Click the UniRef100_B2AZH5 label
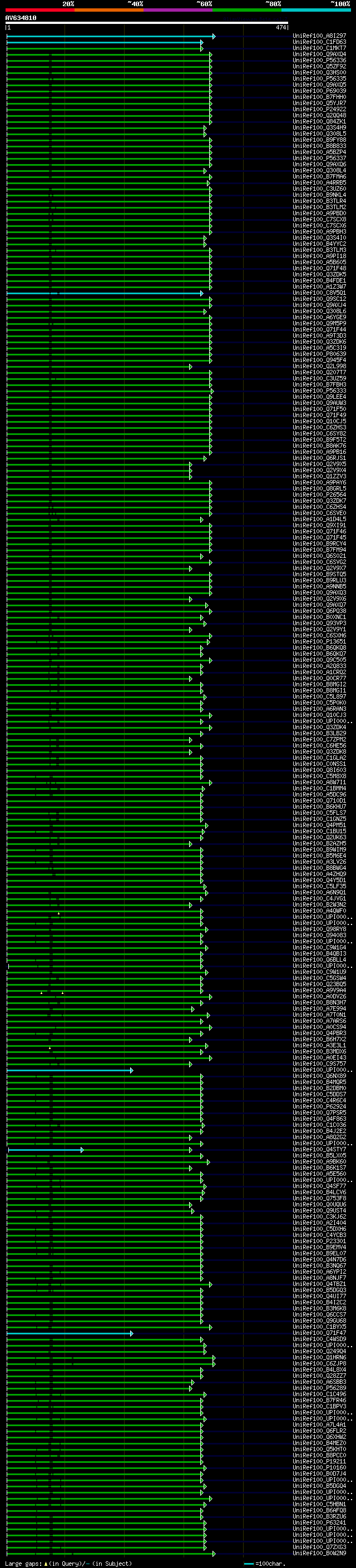356x1568 pixels. click(319, 844)
